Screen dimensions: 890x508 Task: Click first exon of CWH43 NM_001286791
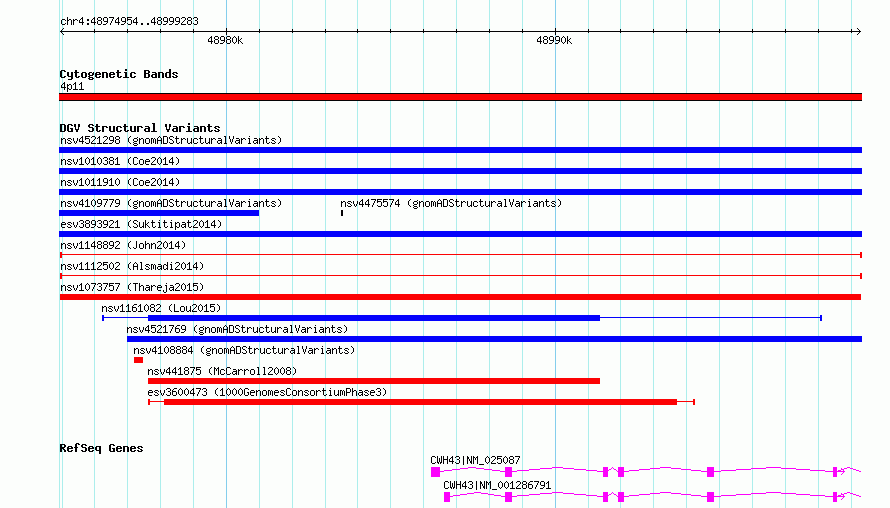tap(447, 497)
